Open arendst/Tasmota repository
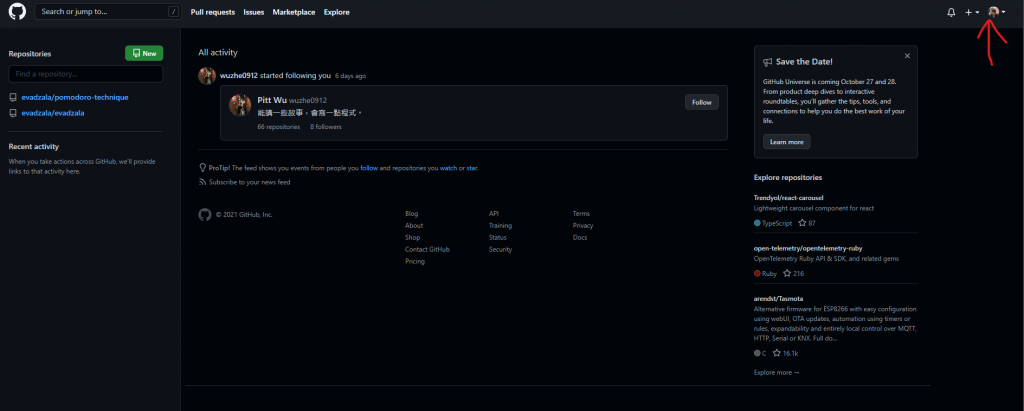Viewport: 1024px width, 411px height. coord(778,299)
